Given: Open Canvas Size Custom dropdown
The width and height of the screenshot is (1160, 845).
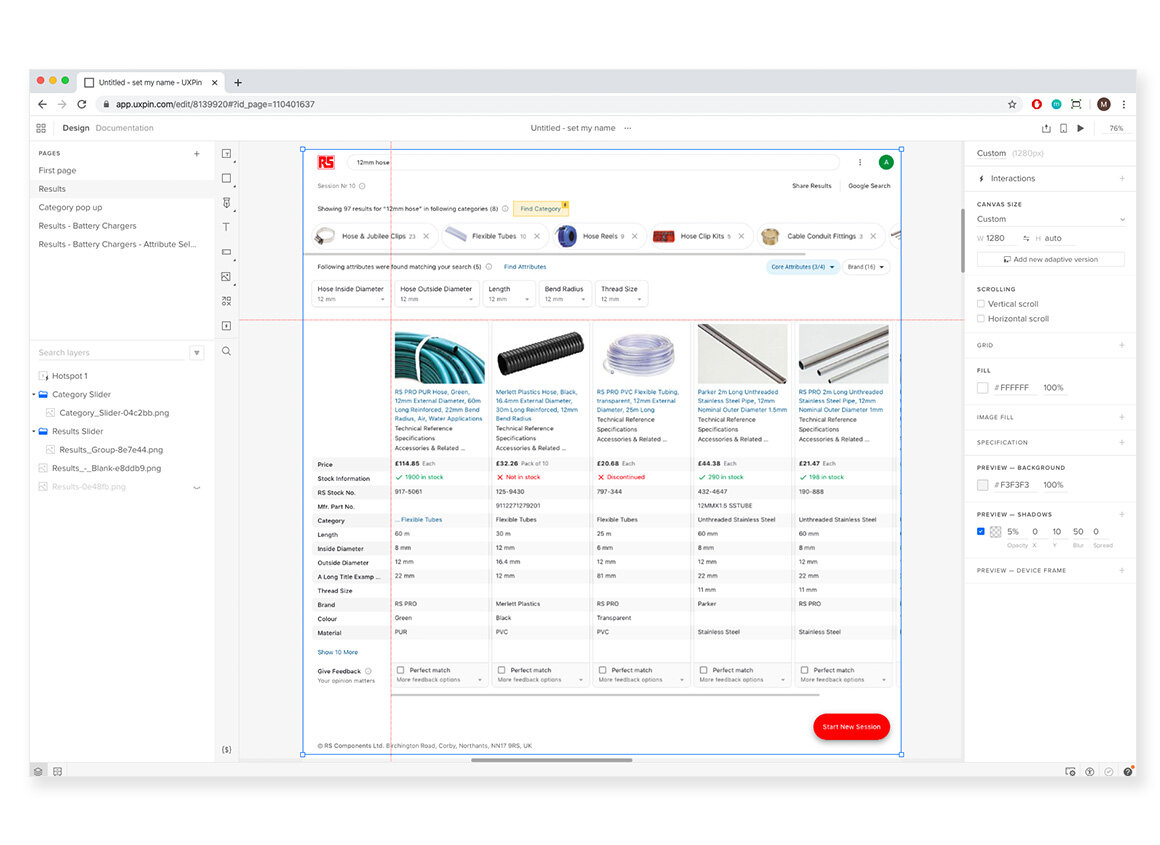Looking at the screenshot, I should (1051, 219).
